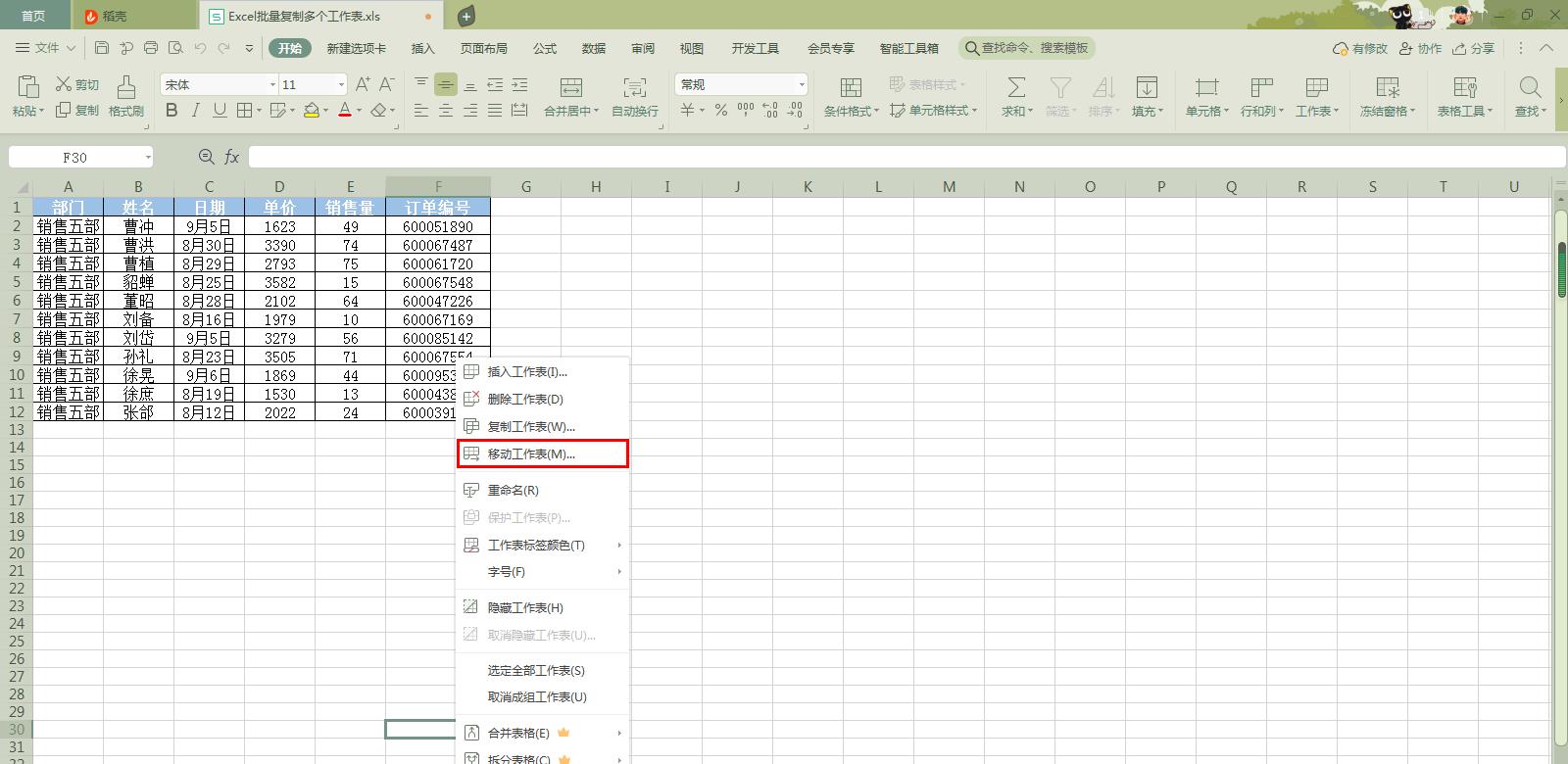Click the Cut scissors button
1568x764 pixels.
tap(77, 85)
